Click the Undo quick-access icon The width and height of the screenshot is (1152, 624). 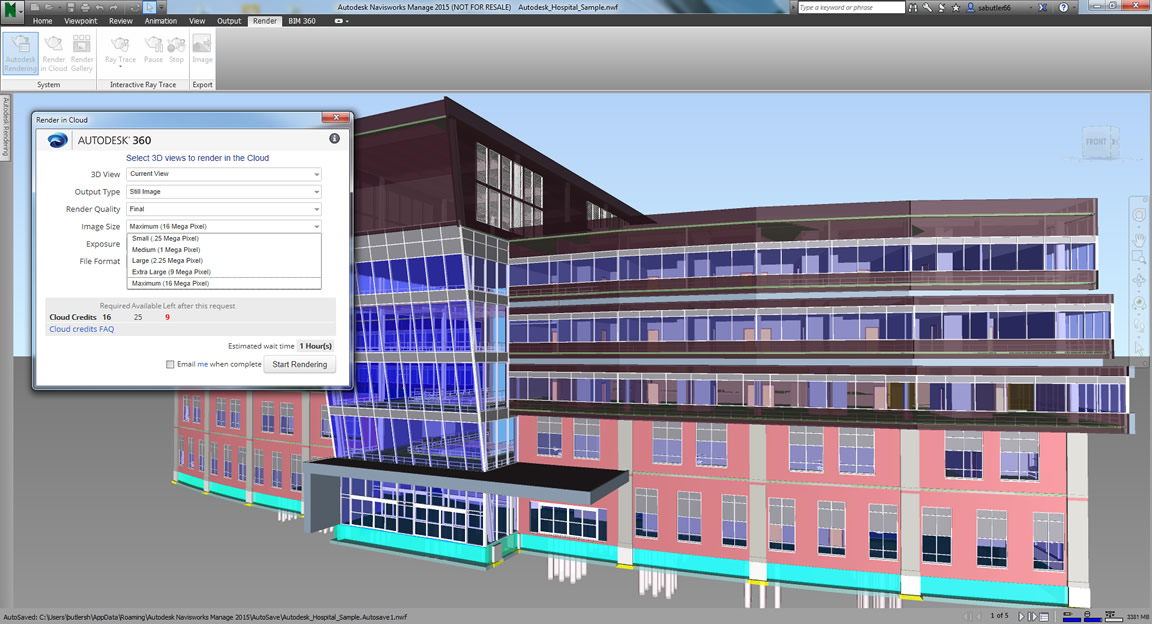click(x=99, y=7)
